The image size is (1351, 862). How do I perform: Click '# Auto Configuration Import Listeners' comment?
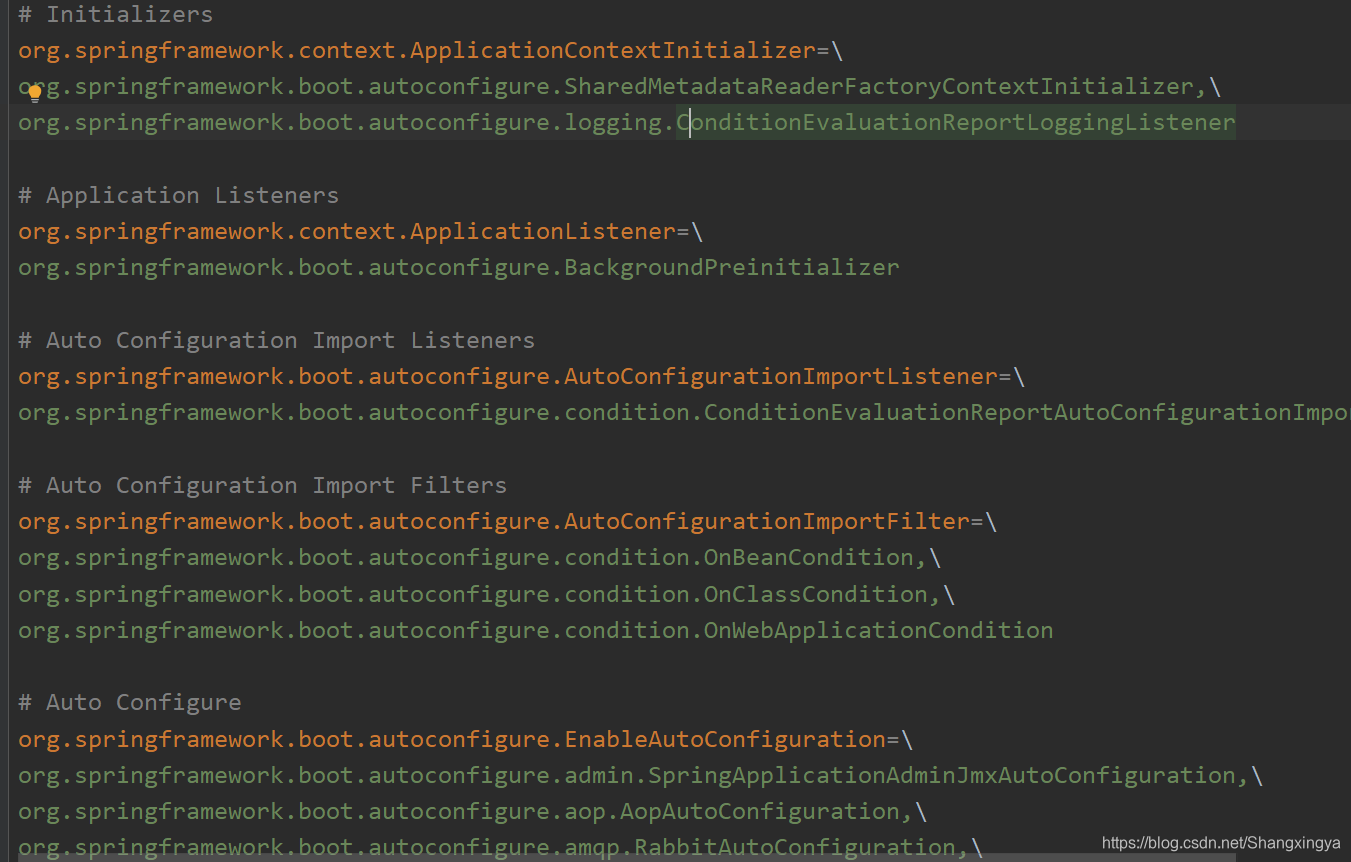tap(276, 341)
